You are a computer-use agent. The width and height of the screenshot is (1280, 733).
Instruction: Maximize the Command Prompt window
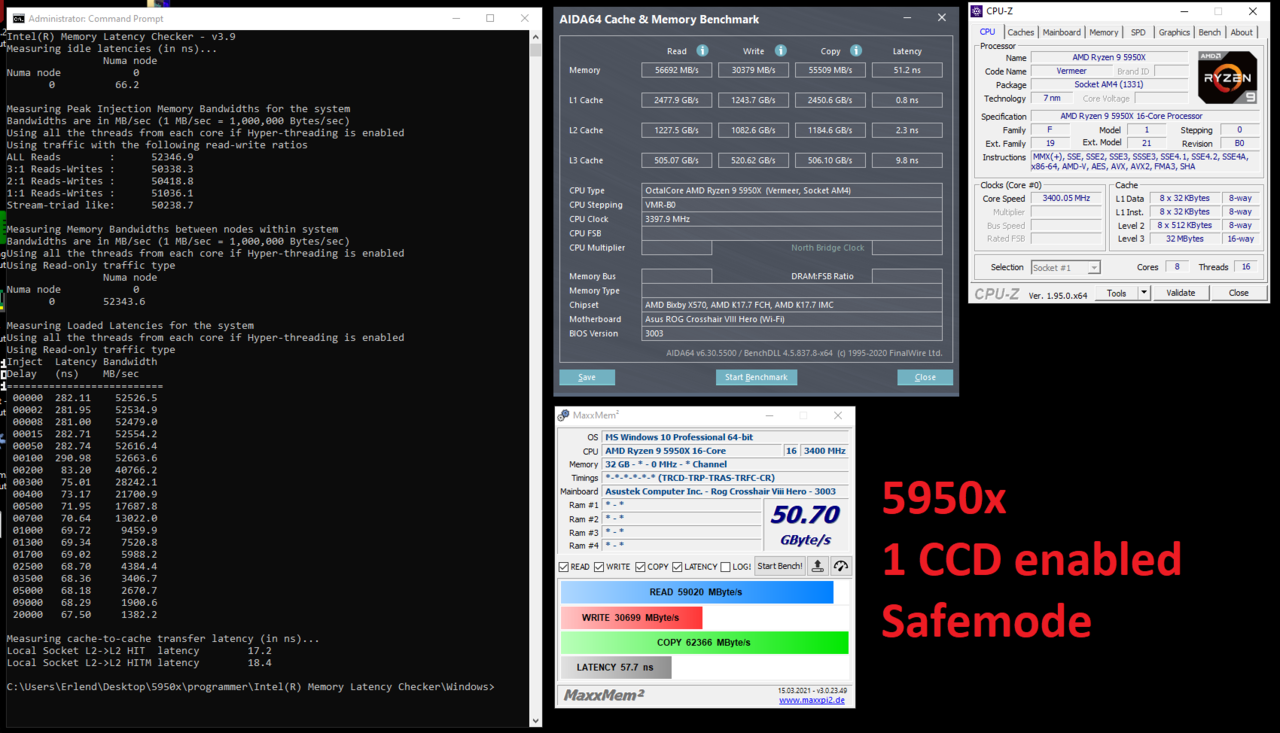[490, 18]
